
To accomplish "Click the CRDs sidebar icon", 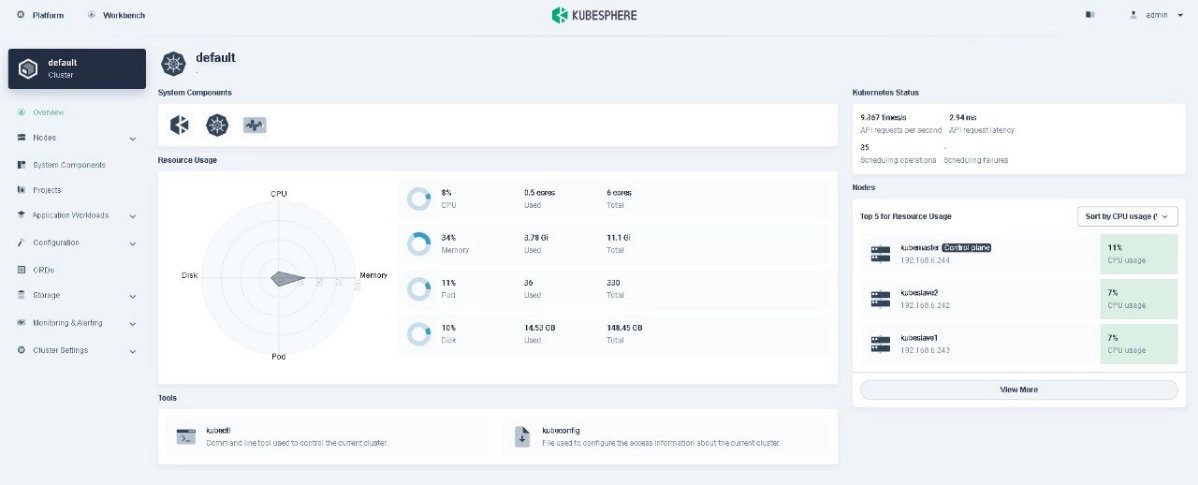I will click(21, 270).
